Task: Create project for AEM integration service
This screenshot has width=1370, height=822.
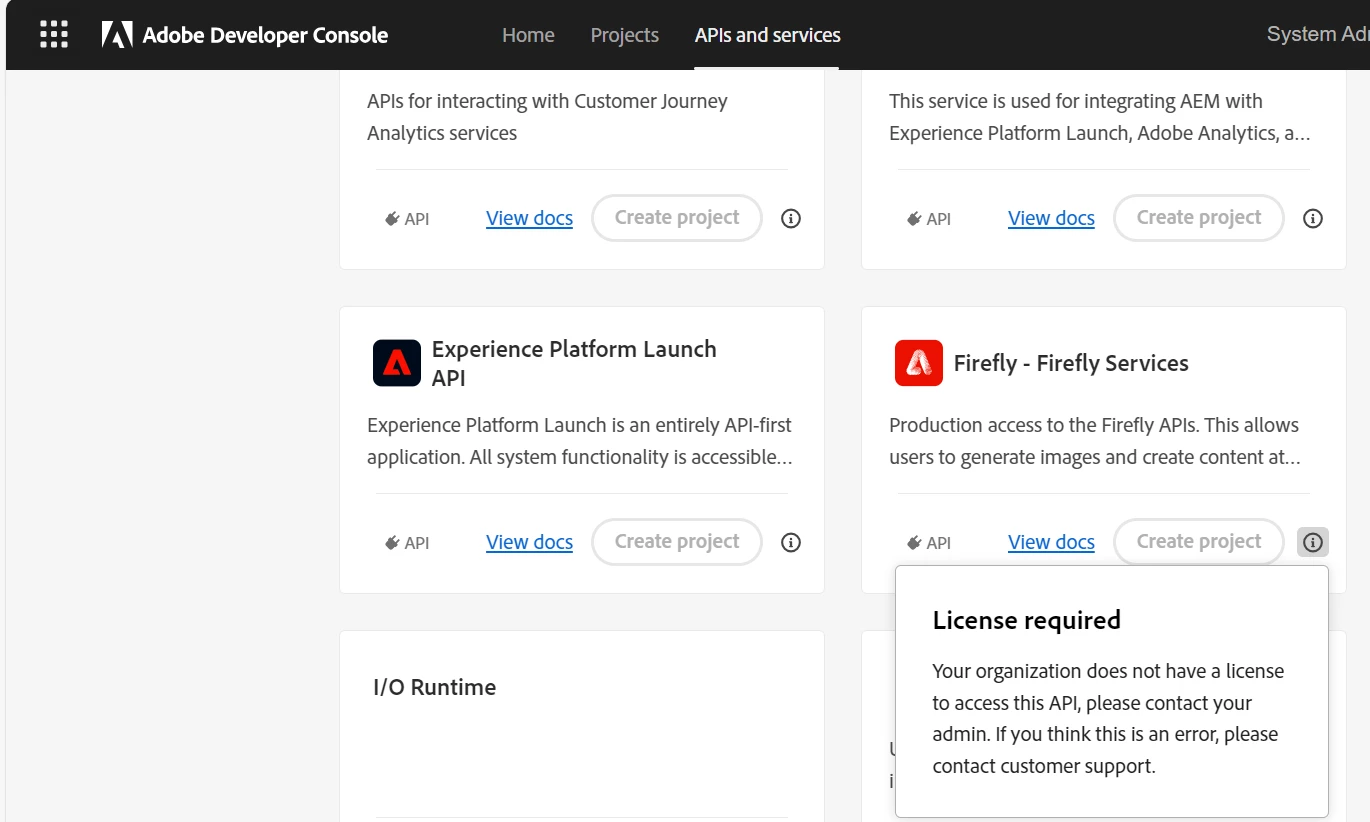Action: pos(1199,218)
